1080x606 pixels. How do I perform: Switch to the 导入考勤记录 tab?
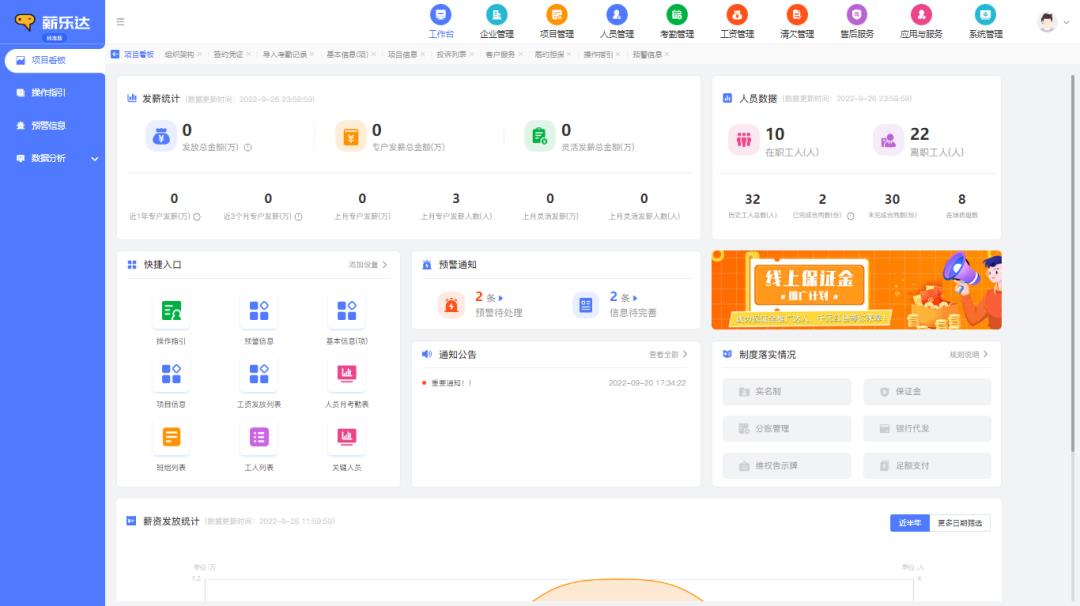284,54
